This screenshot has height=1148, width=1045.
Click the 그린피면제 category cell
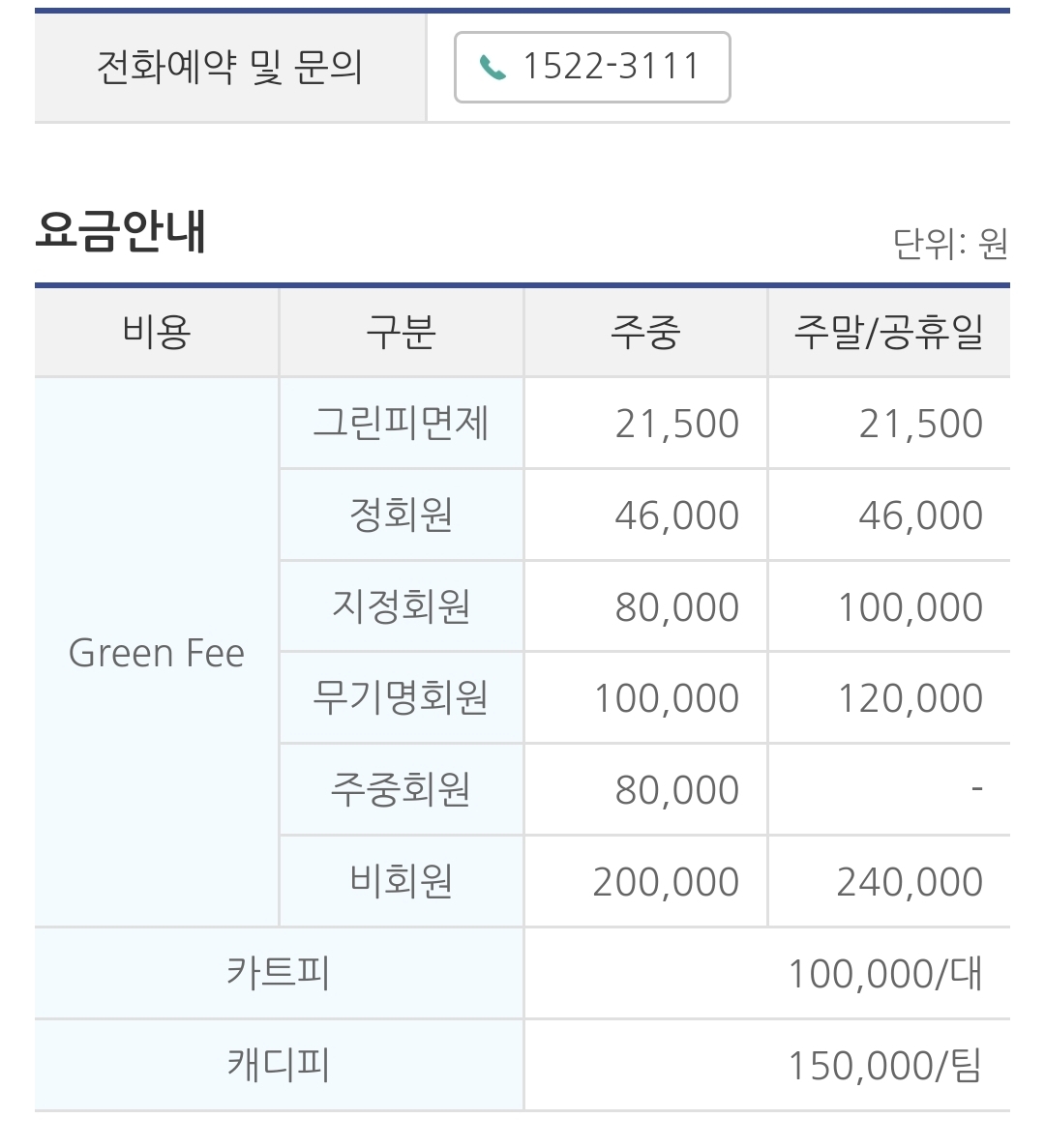[x=402, y=424]
